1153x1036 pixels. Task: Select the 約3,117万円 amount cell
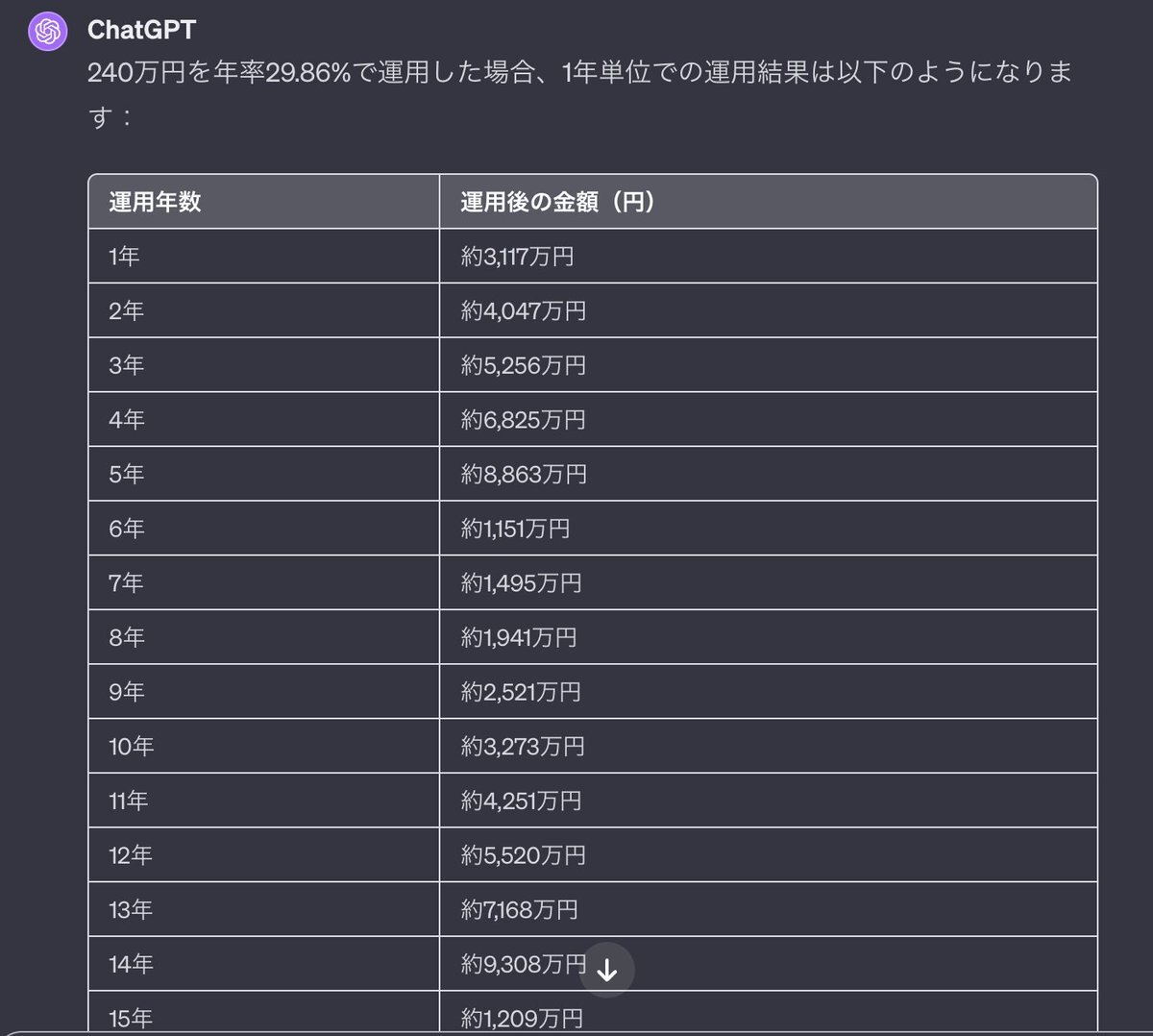517,257
